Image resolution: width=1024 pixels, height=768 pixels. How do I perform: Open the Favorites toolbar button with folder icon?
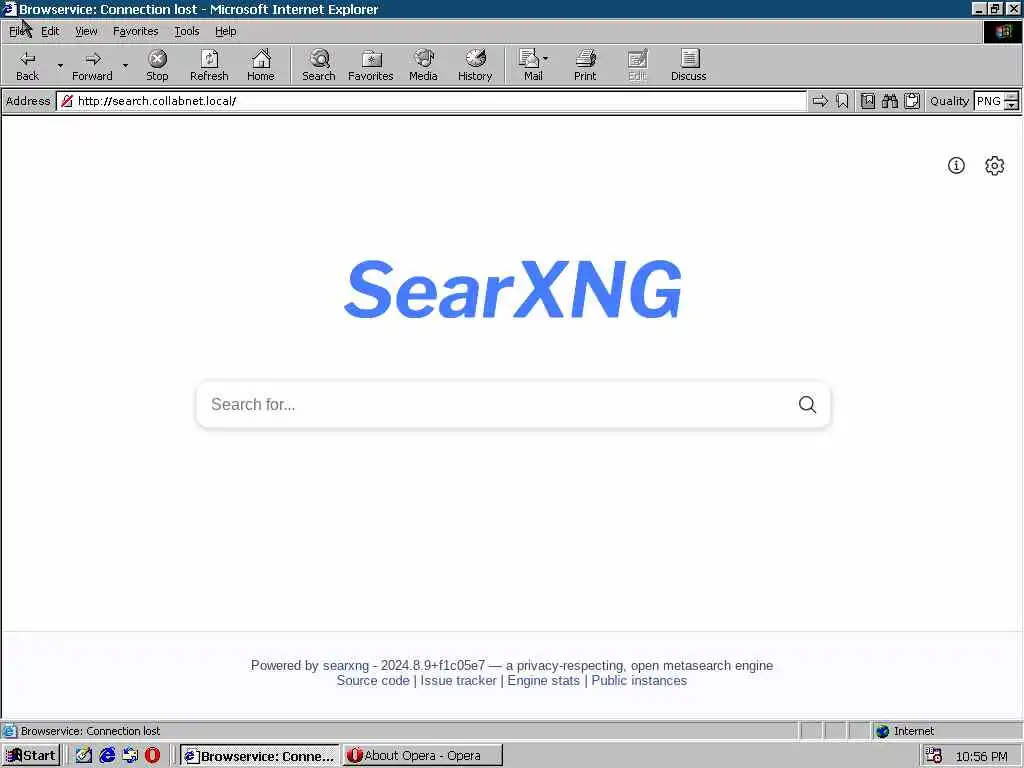click(x=371, y=65)
